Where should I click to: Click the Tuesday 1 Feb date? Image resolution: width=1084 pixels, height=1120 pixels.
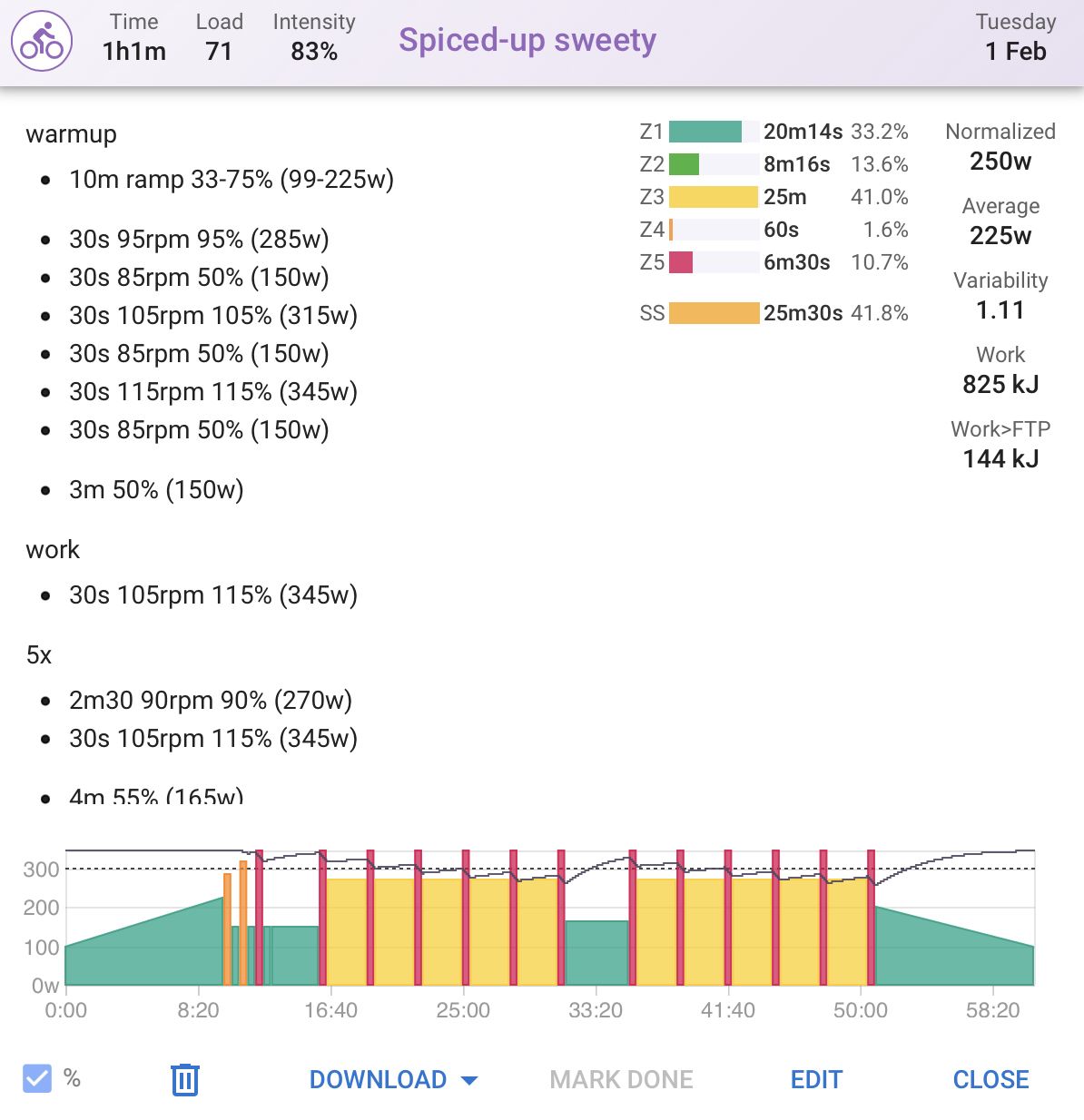click(1015, 37)
